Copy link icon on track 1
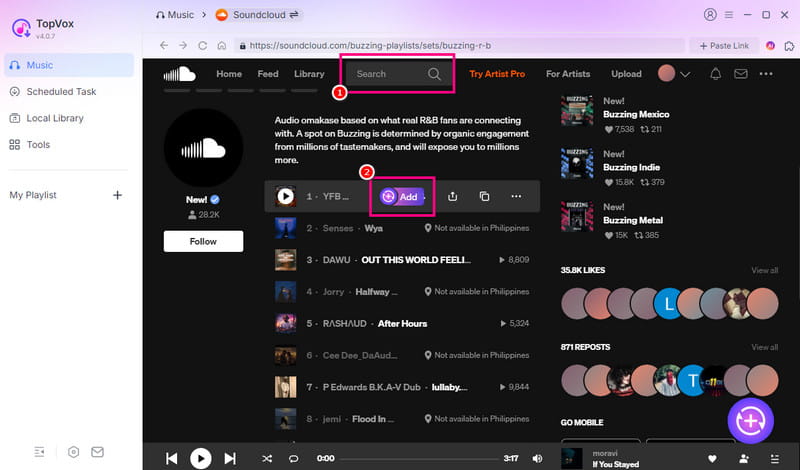 [484, 196]
